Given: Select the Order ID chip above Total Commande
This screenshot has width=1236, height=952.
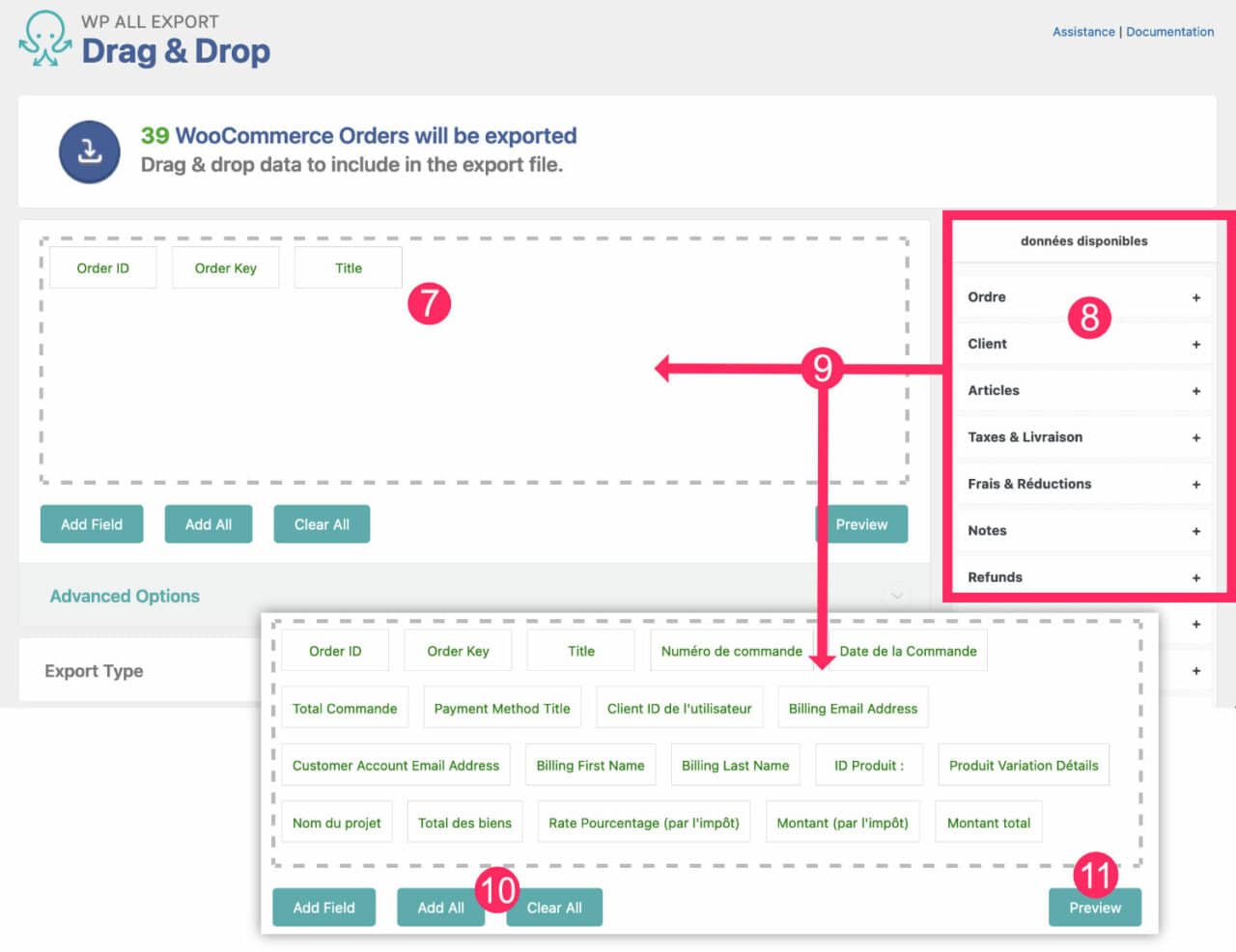Looking at the screenshot, I should [x=335, y=651].
